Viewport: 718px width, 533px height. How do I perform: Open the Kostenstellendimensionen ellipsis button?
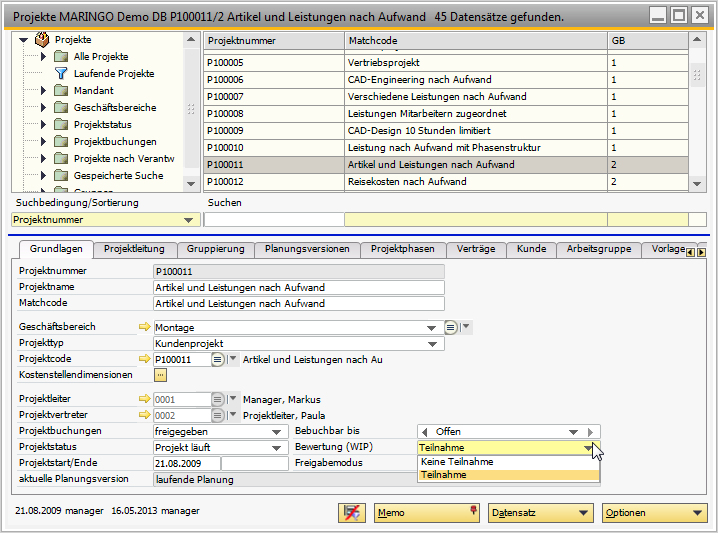click(160, 375)
